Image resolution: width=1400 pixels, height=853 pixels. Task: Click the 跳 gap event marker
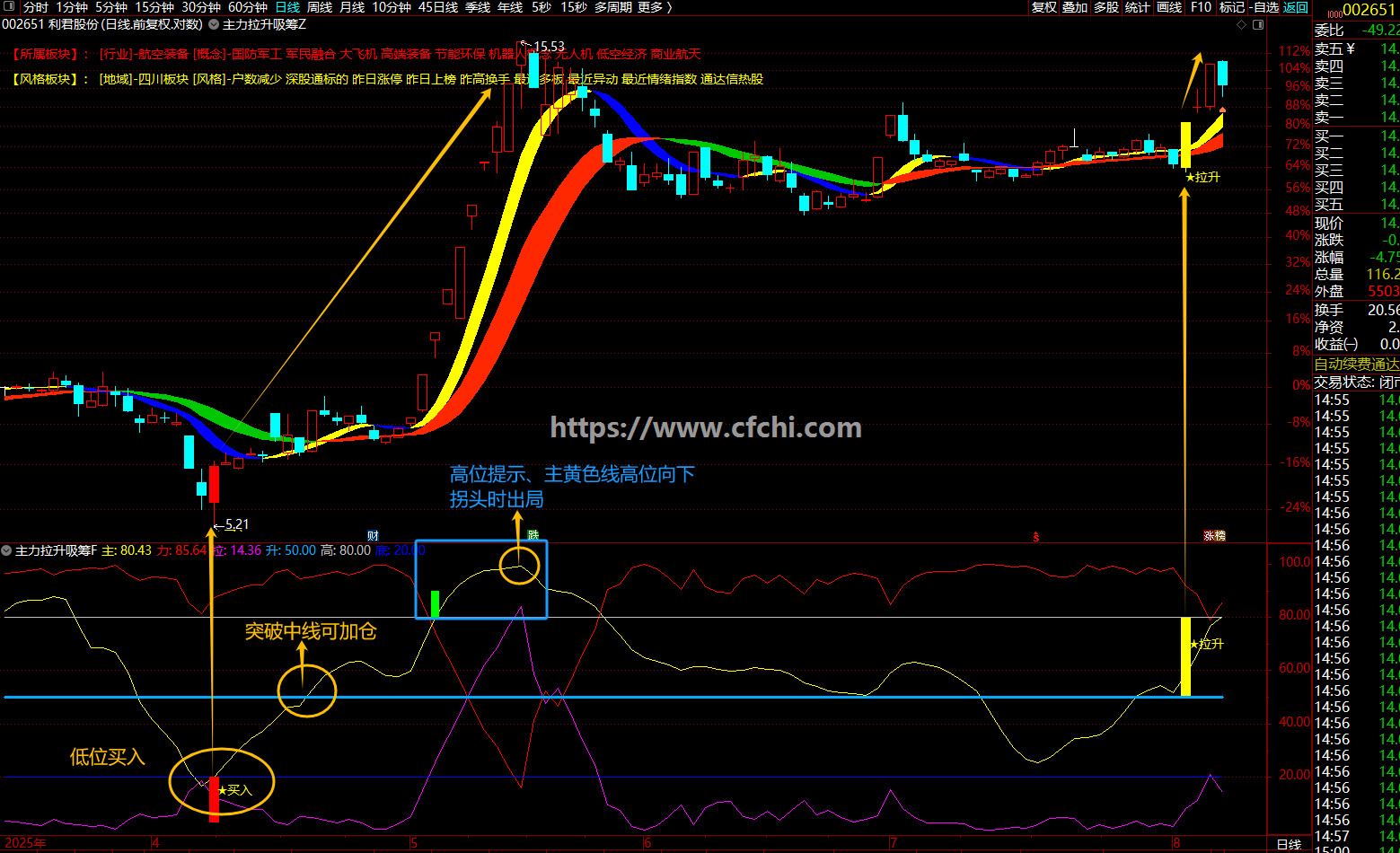tap(533, 536)
